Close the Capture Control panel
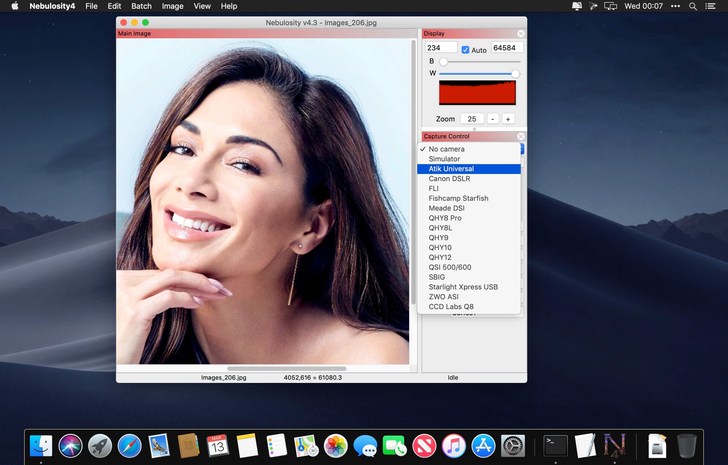The height and width of the screenshot is (465, 728). 520,136
